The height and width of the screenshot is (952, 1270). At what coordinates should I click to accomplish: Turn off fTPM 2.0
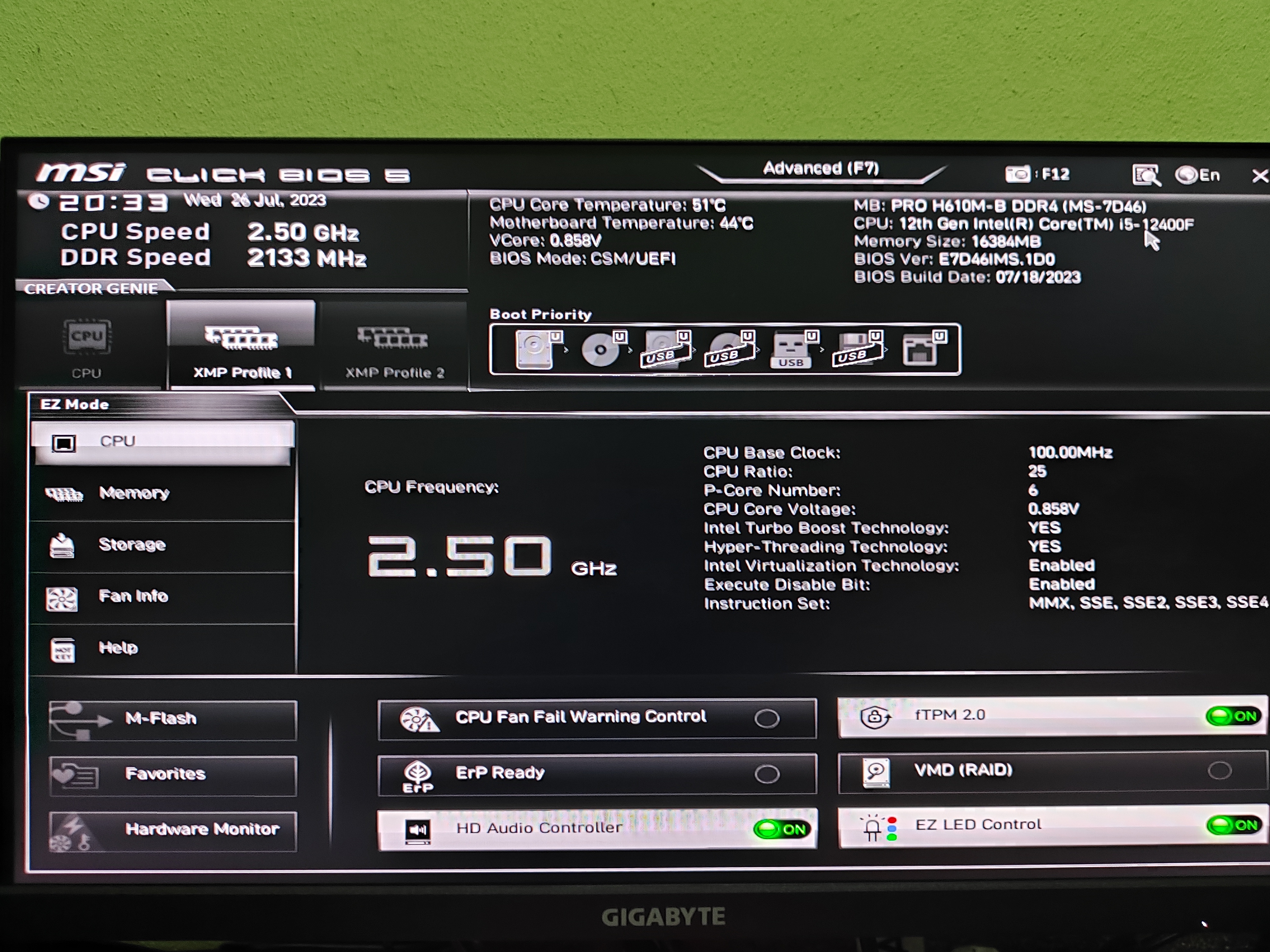click(1234, 716)
